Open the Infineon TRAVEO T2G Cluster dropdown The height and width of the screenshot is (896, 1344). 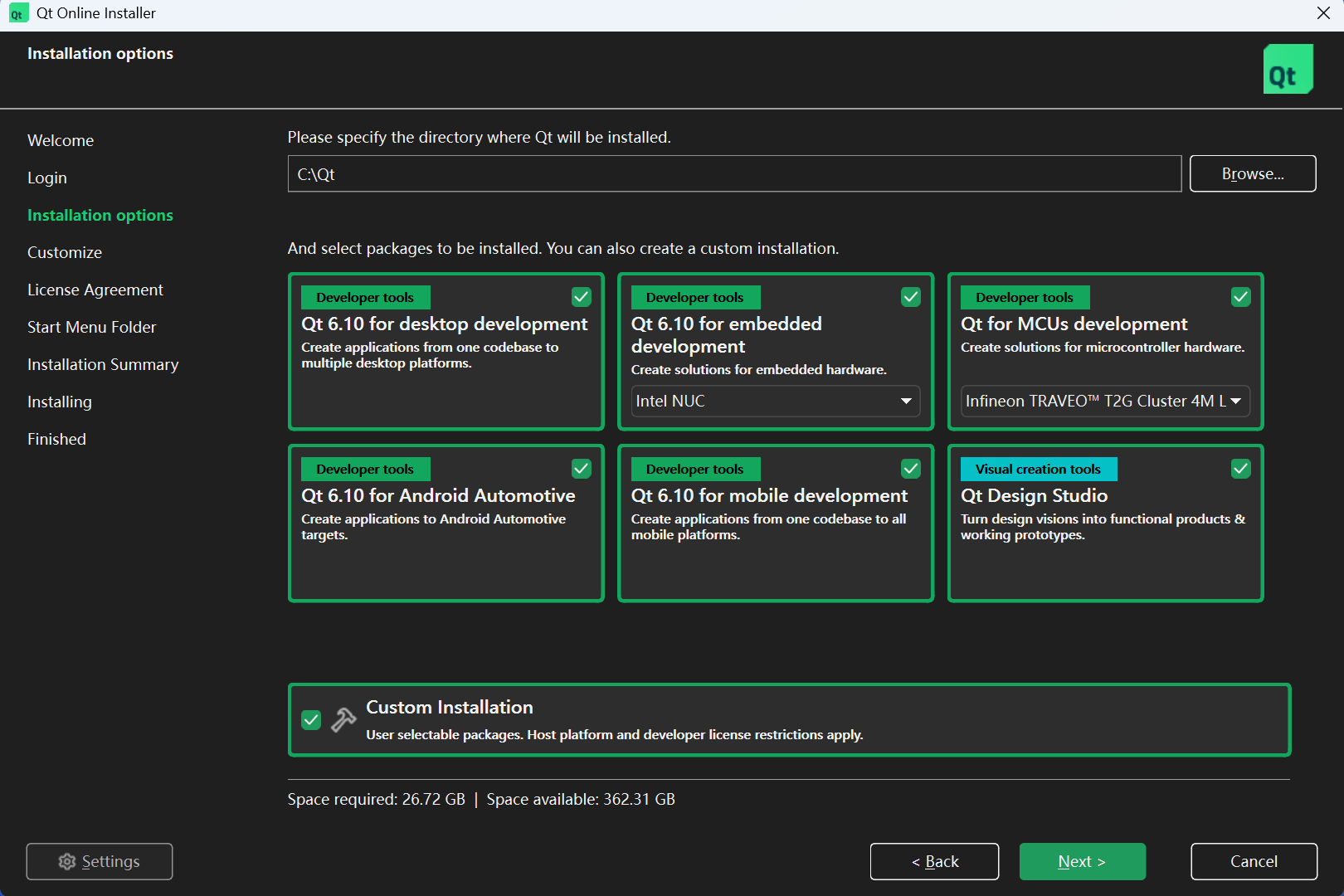(x=1105, y=401)
